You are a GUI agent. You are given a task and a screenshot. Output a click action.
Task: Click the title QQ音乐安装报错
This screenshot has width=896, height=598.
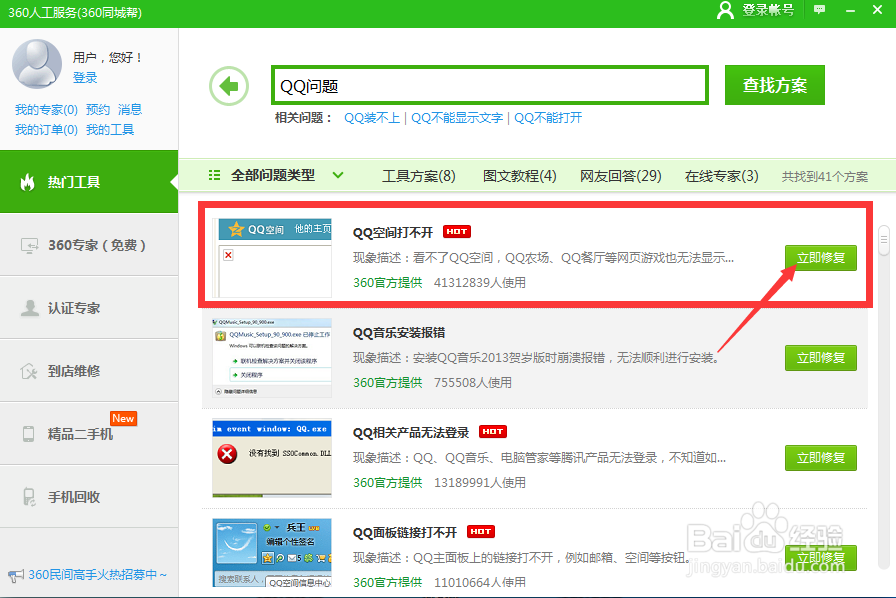click(399, 333)
